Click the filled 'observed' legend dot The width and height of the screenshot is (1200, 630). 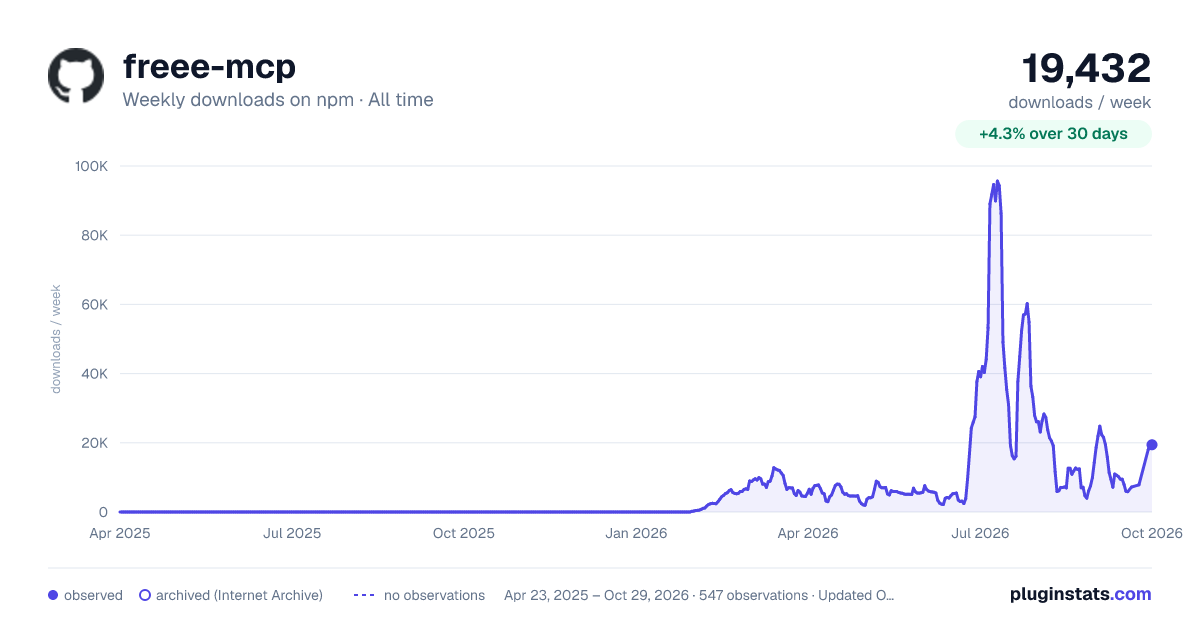(53, 595)
